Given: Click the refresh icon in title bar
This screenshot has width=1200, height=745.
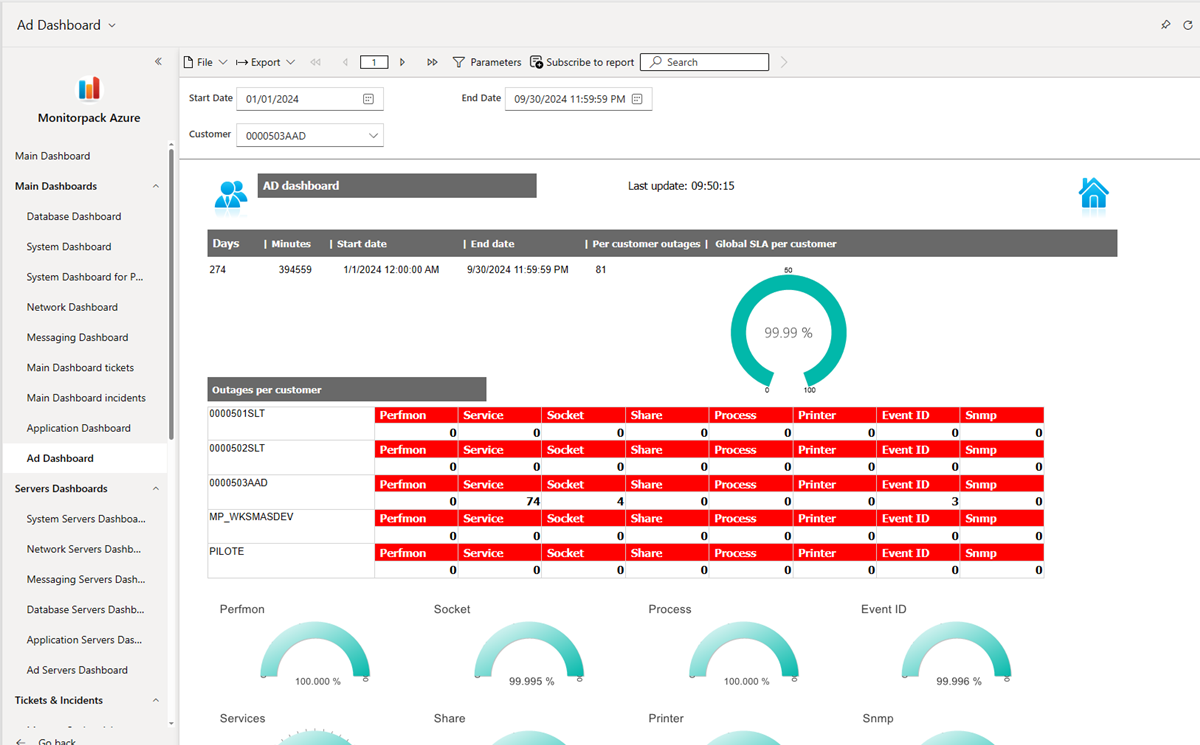Looking at the screenshot, I should click(x=1188, y=25).
